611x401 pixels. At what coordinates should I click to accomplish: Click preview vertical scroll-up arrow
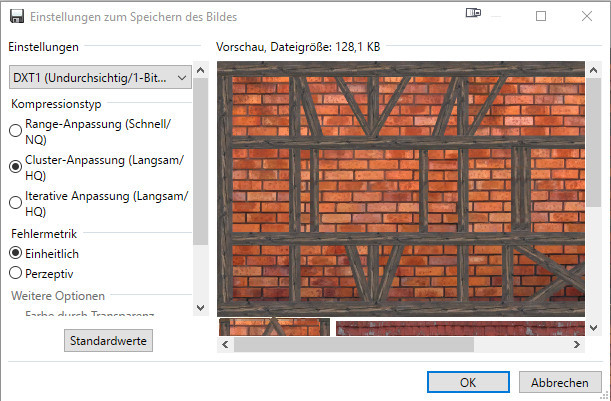point(593,71)
